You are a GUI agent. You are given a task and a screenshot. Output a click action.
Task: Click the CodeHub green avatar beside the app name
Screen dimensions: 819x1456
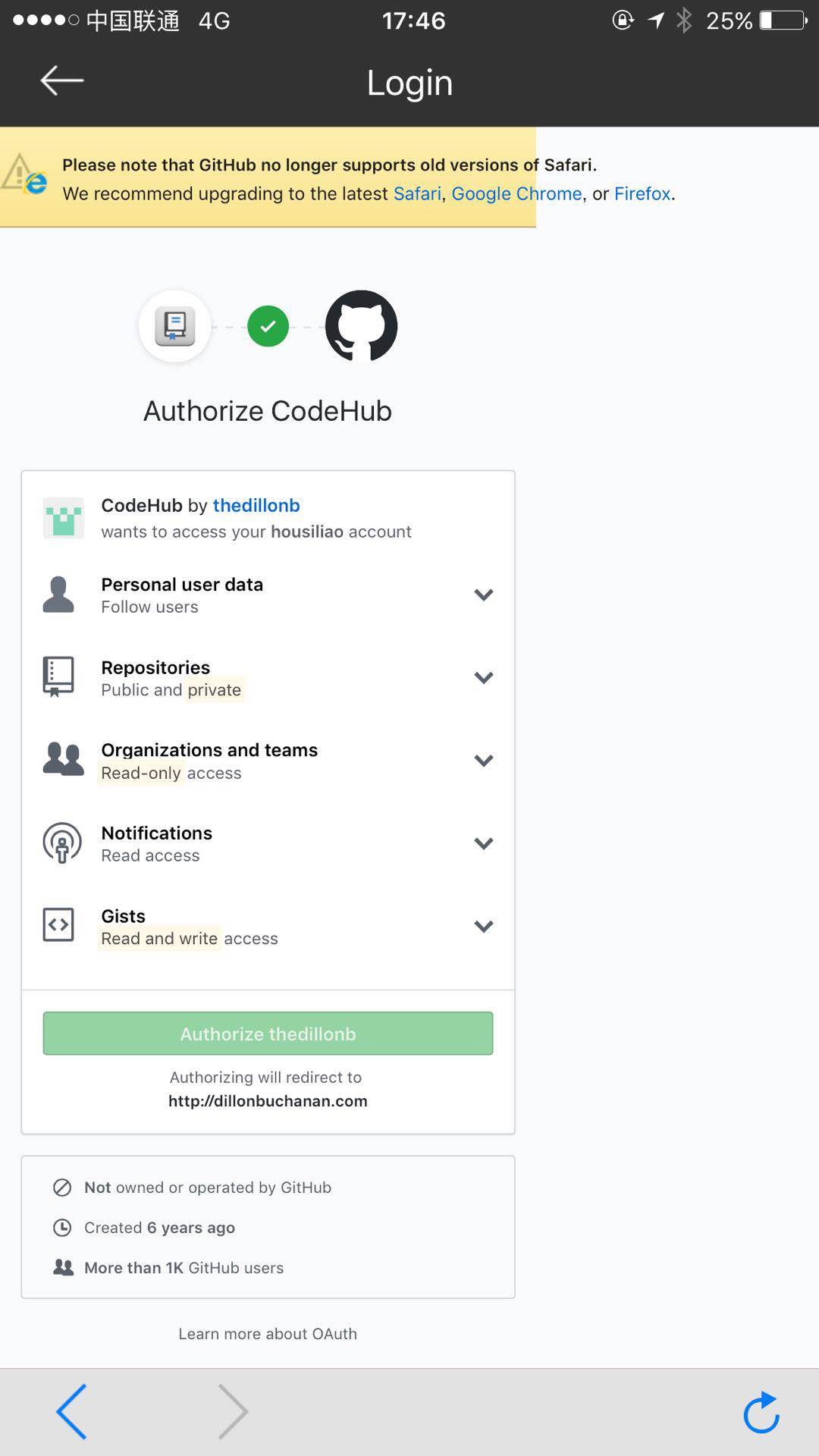[x=64, y=518]
